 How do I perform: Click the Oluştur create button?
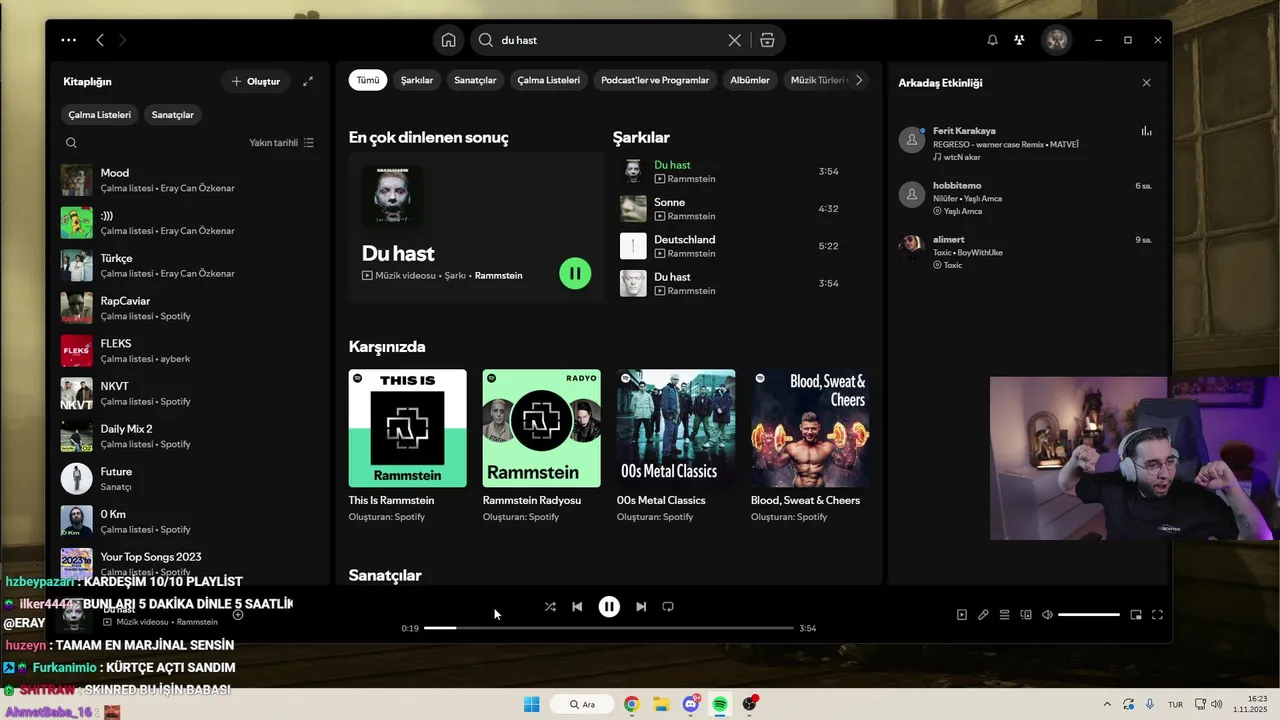coord(256,82)
